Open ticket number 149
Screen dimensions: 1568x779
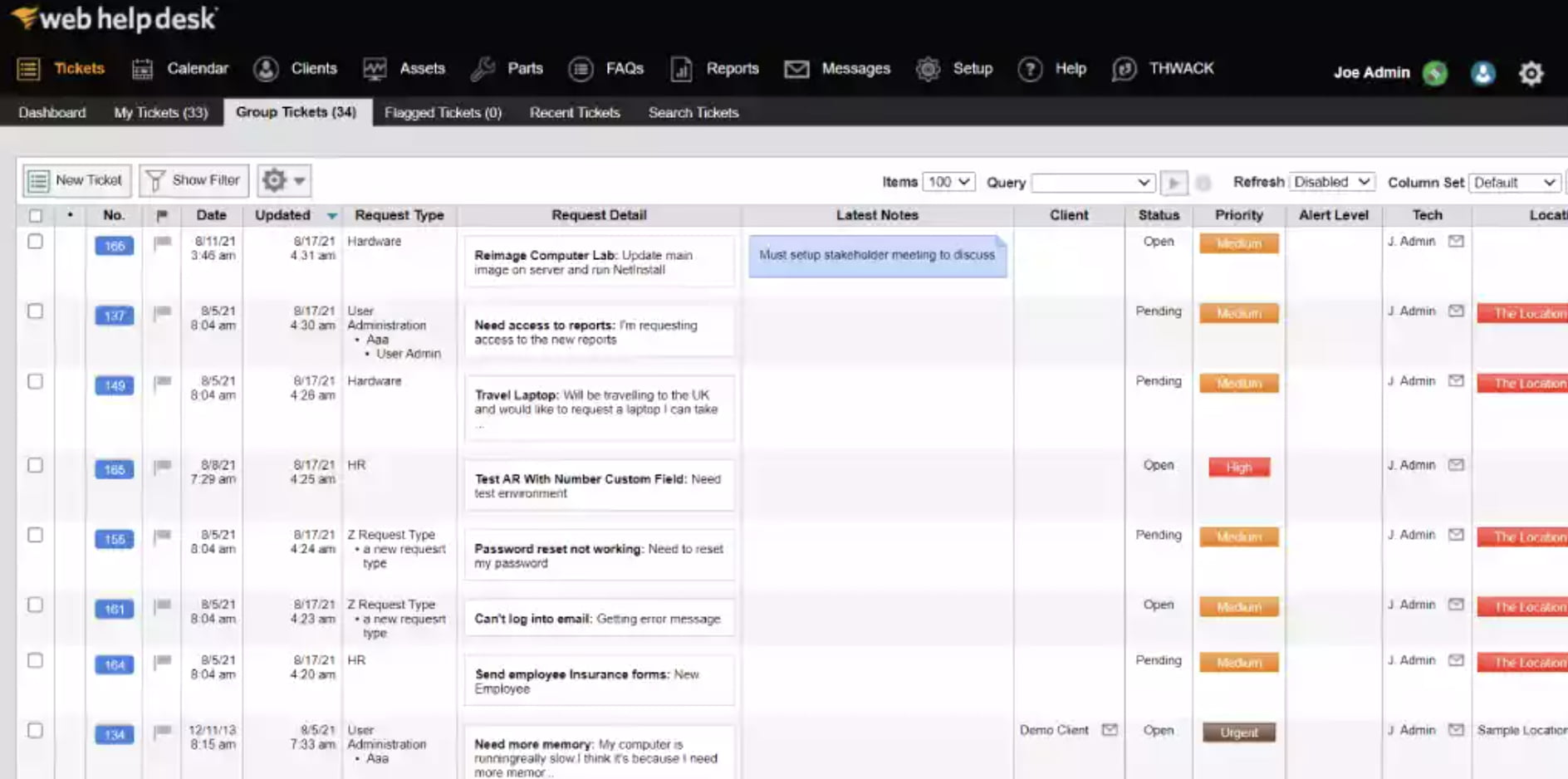pyautogui.click(x=113, y=385)
